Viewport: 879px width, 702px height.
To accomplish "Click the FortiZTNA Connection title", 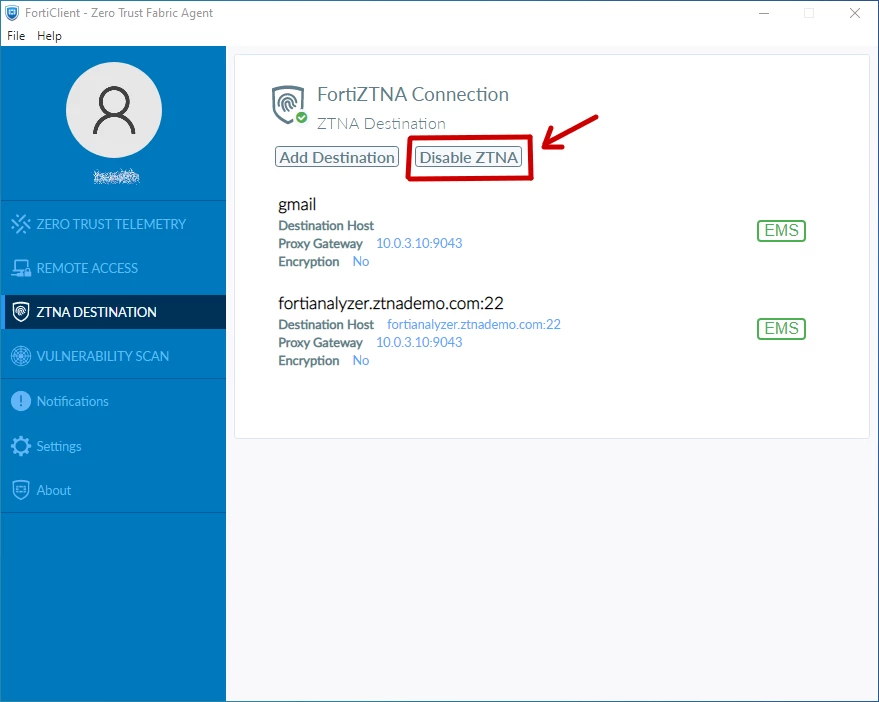I will click(413, 94).
